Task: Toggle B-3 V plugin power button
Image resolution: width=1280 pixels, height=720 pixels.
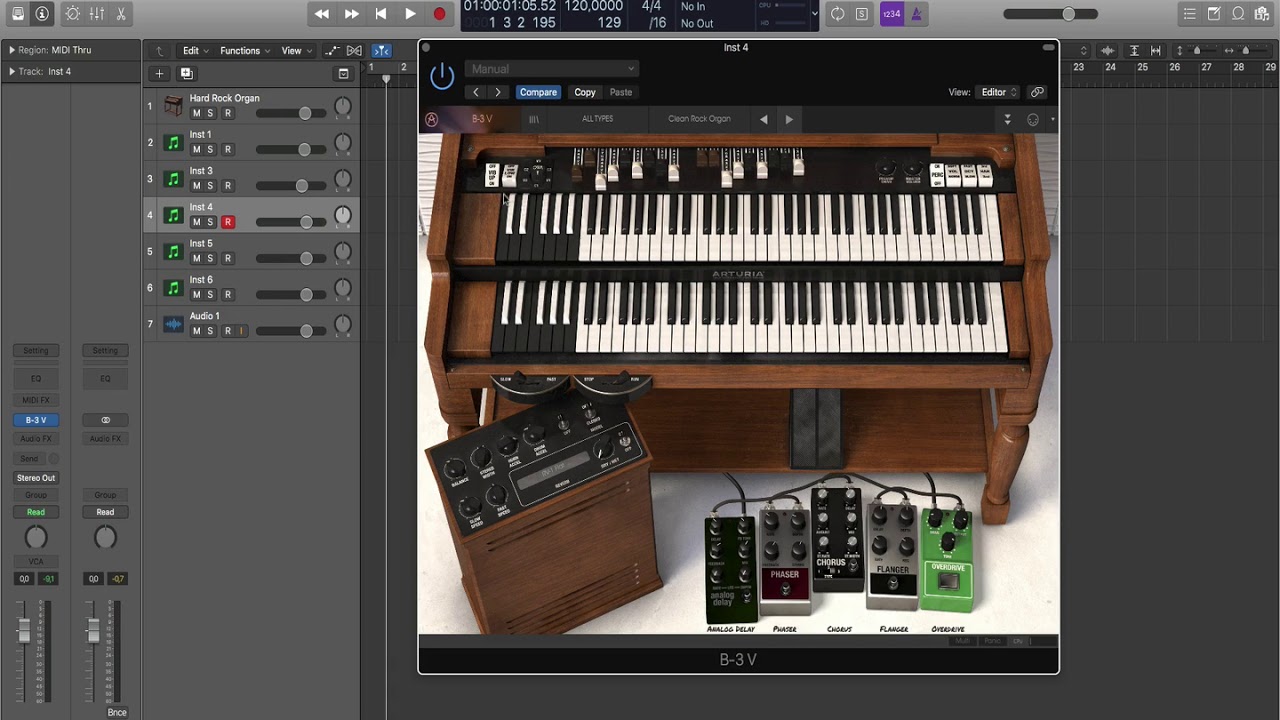Action: [x=442, y=76]
